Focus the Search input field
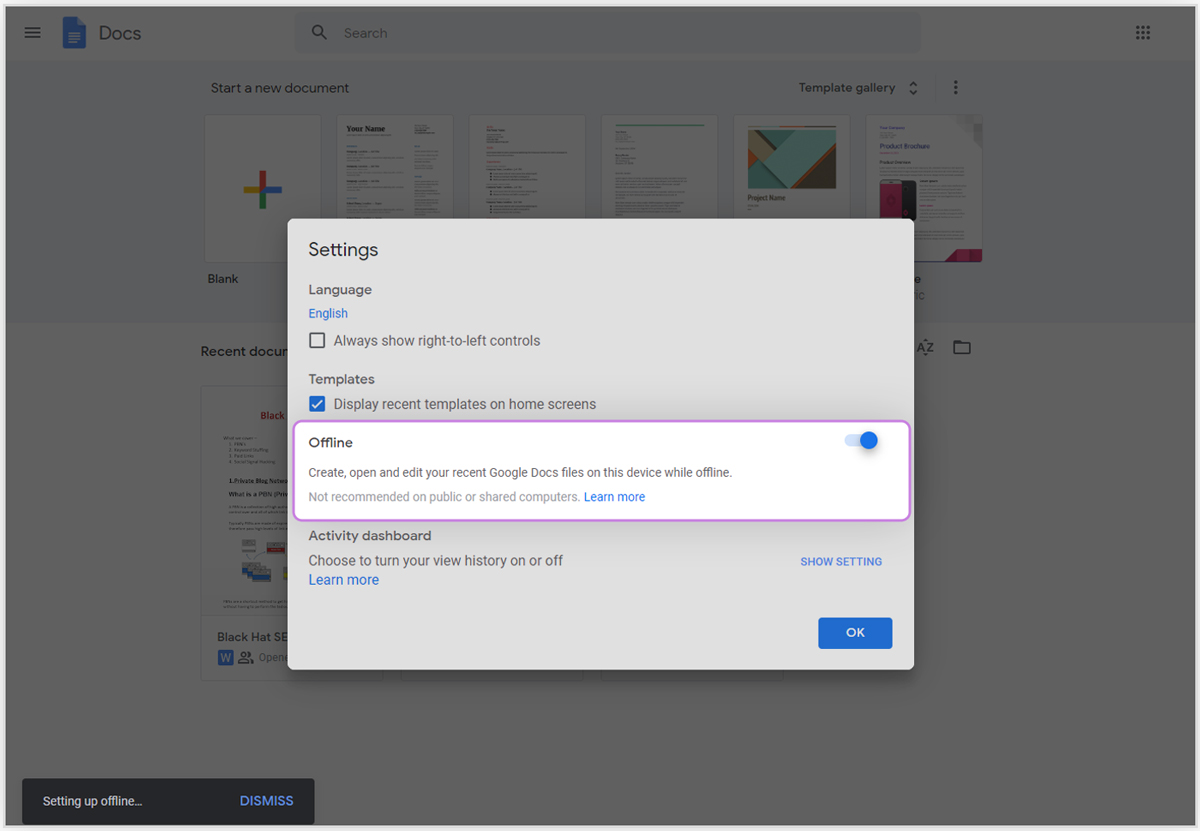The image size is (1200, 831). point(608,33)
